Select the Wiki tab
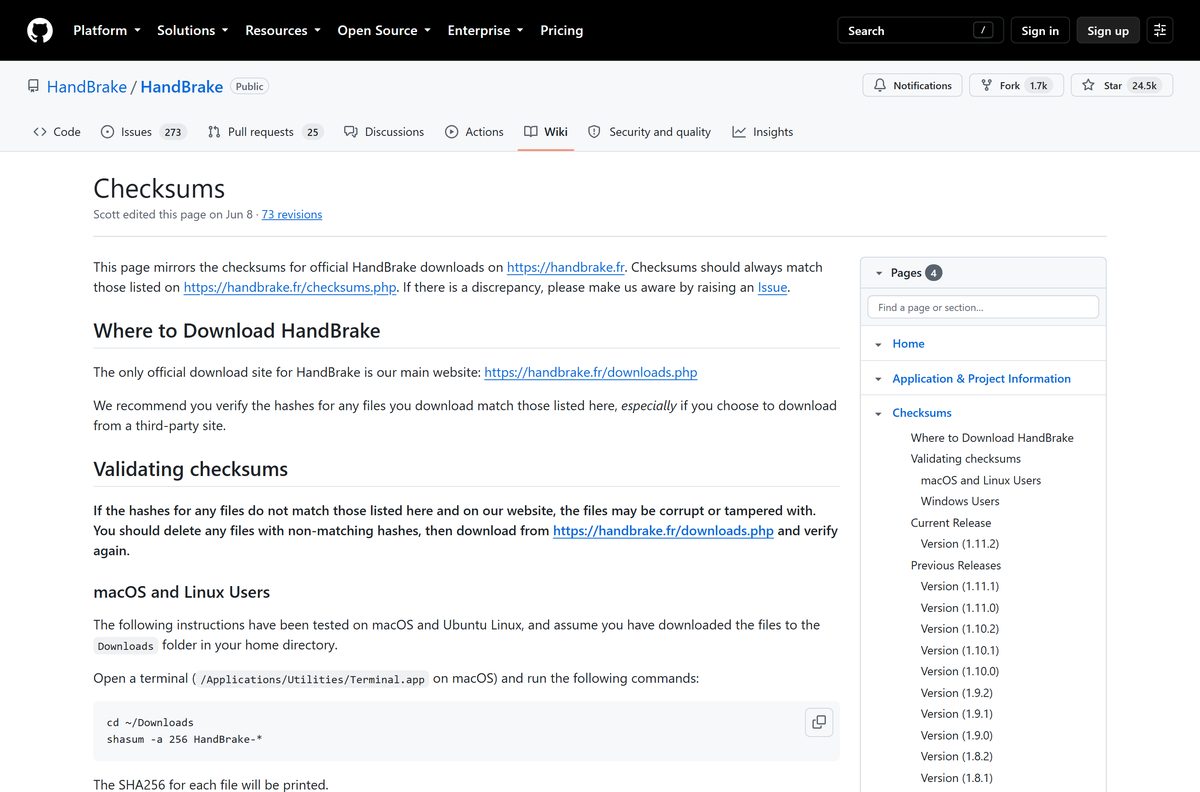 coord(546,132)
